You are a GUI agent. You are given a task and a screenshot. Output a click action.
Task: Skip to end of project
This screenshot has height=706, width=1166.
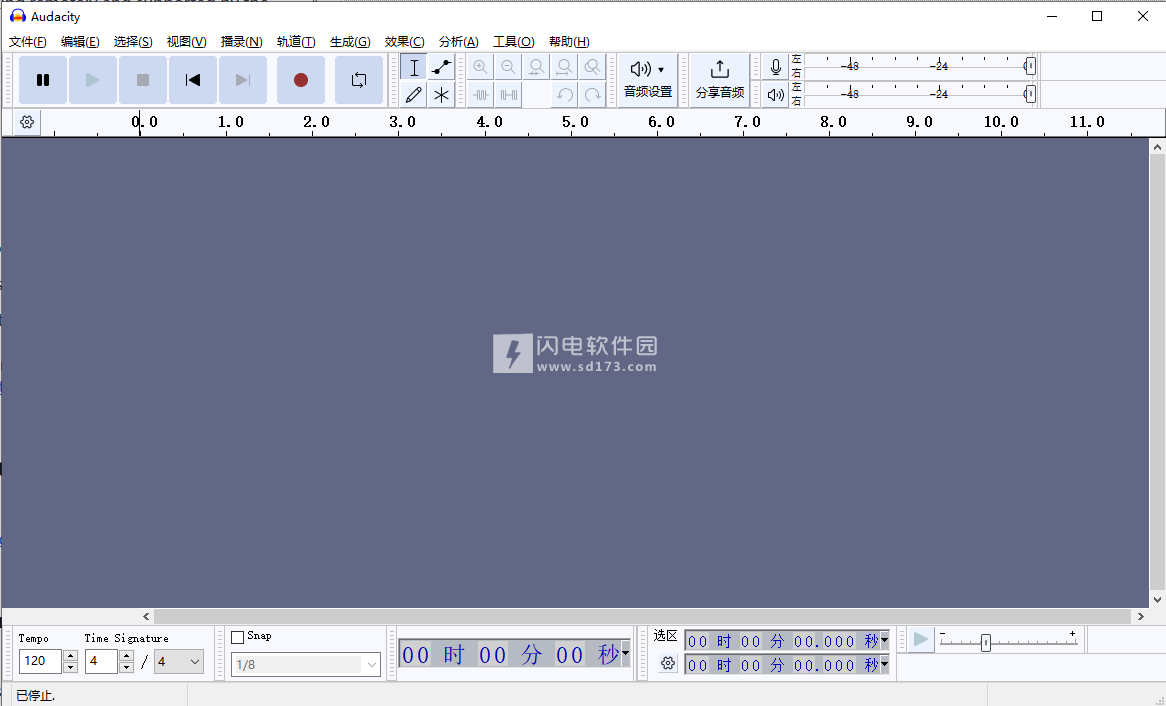tap(242, 80)
